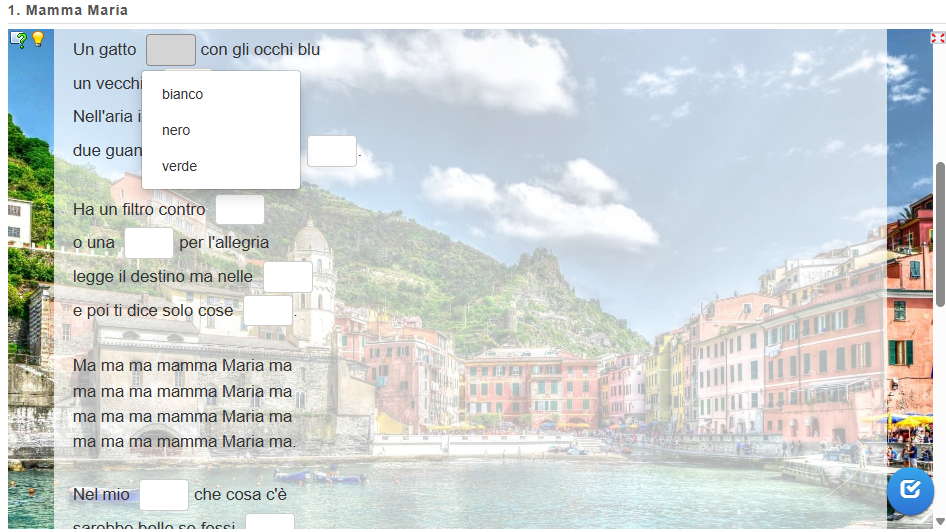Open the gap after 'sarebbe bello se fossi'
Screen dimensions: 946x532
click(x=270, y=522)
